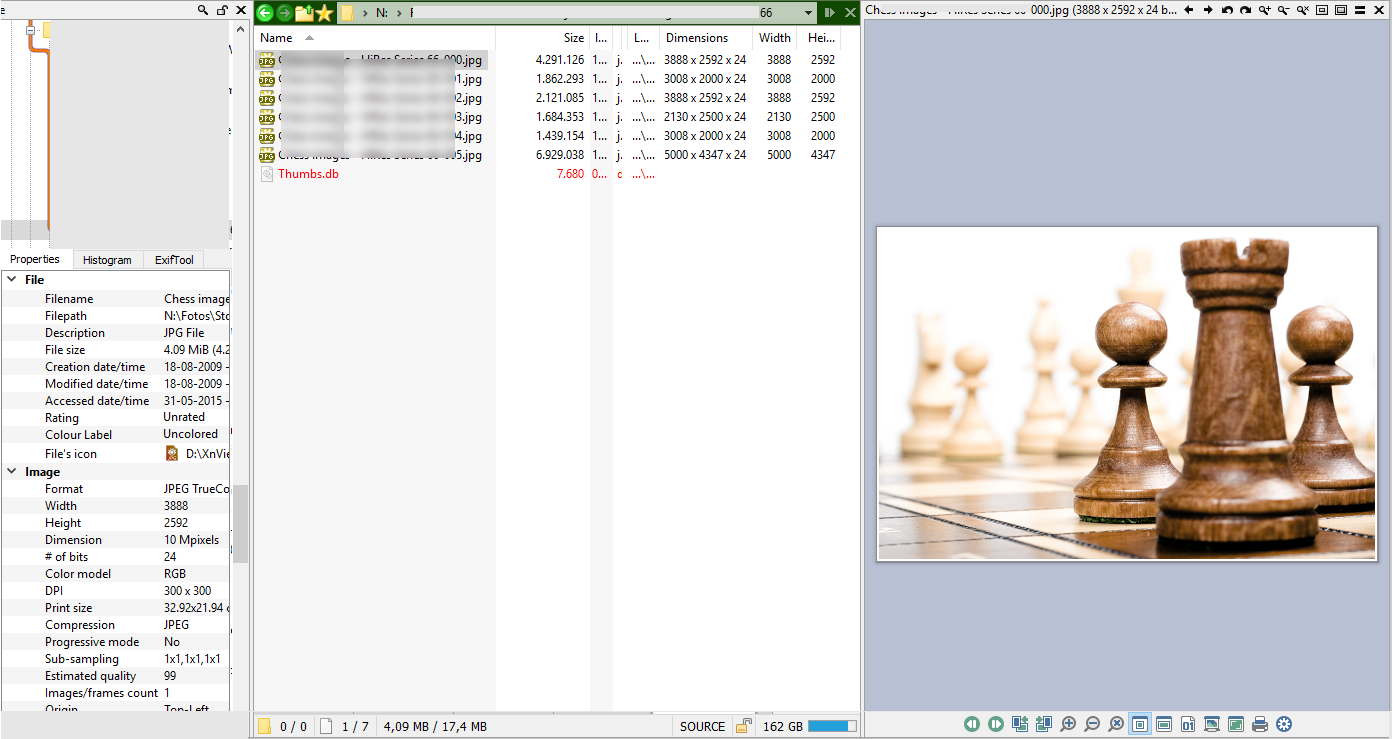This screenshot has height=739, width=1392.
Task: Open the preview panel menu
Action: pos(1360,10)
